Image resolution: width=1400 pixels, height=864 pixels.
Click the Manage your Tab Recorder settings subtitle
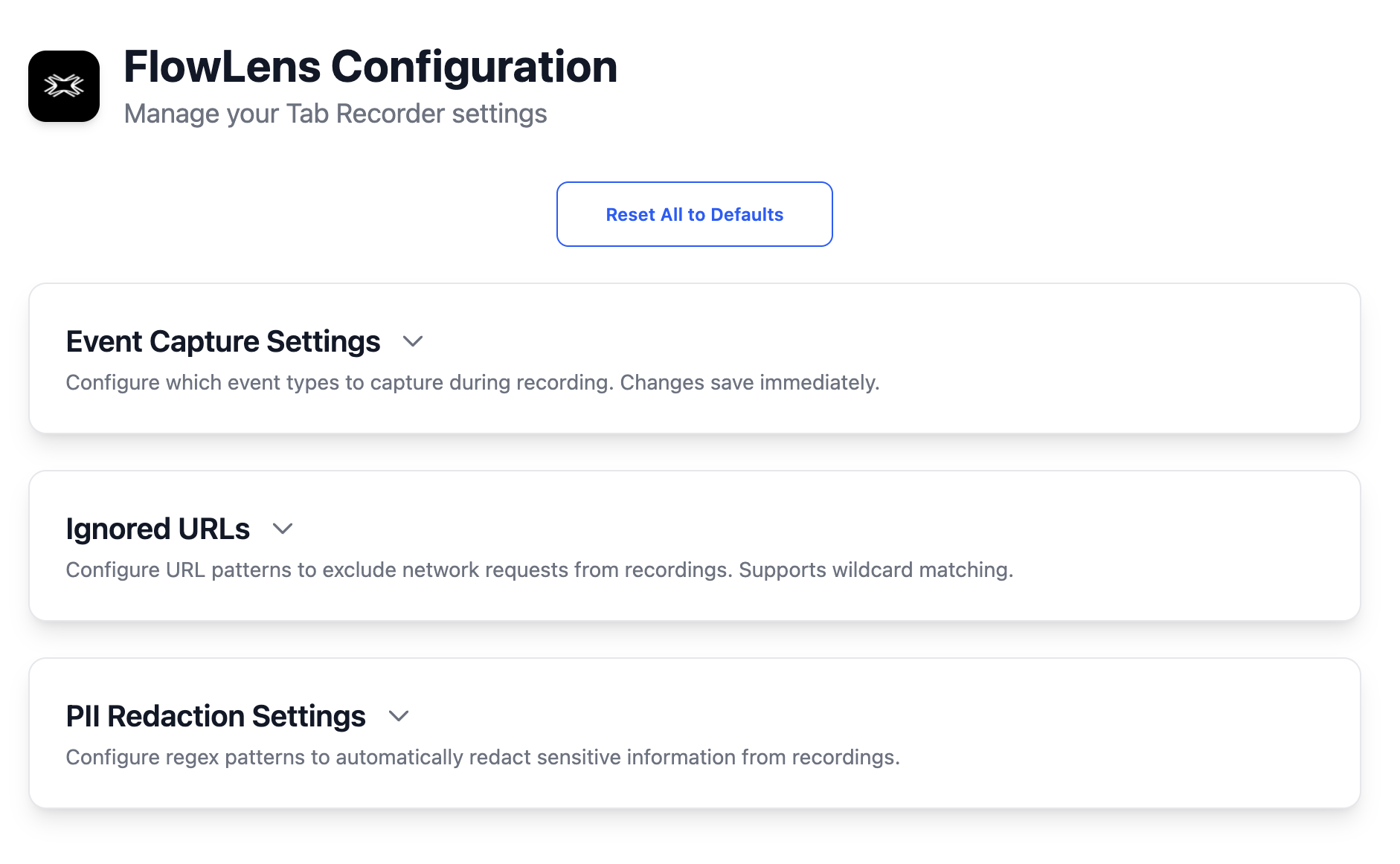[335, 114]
